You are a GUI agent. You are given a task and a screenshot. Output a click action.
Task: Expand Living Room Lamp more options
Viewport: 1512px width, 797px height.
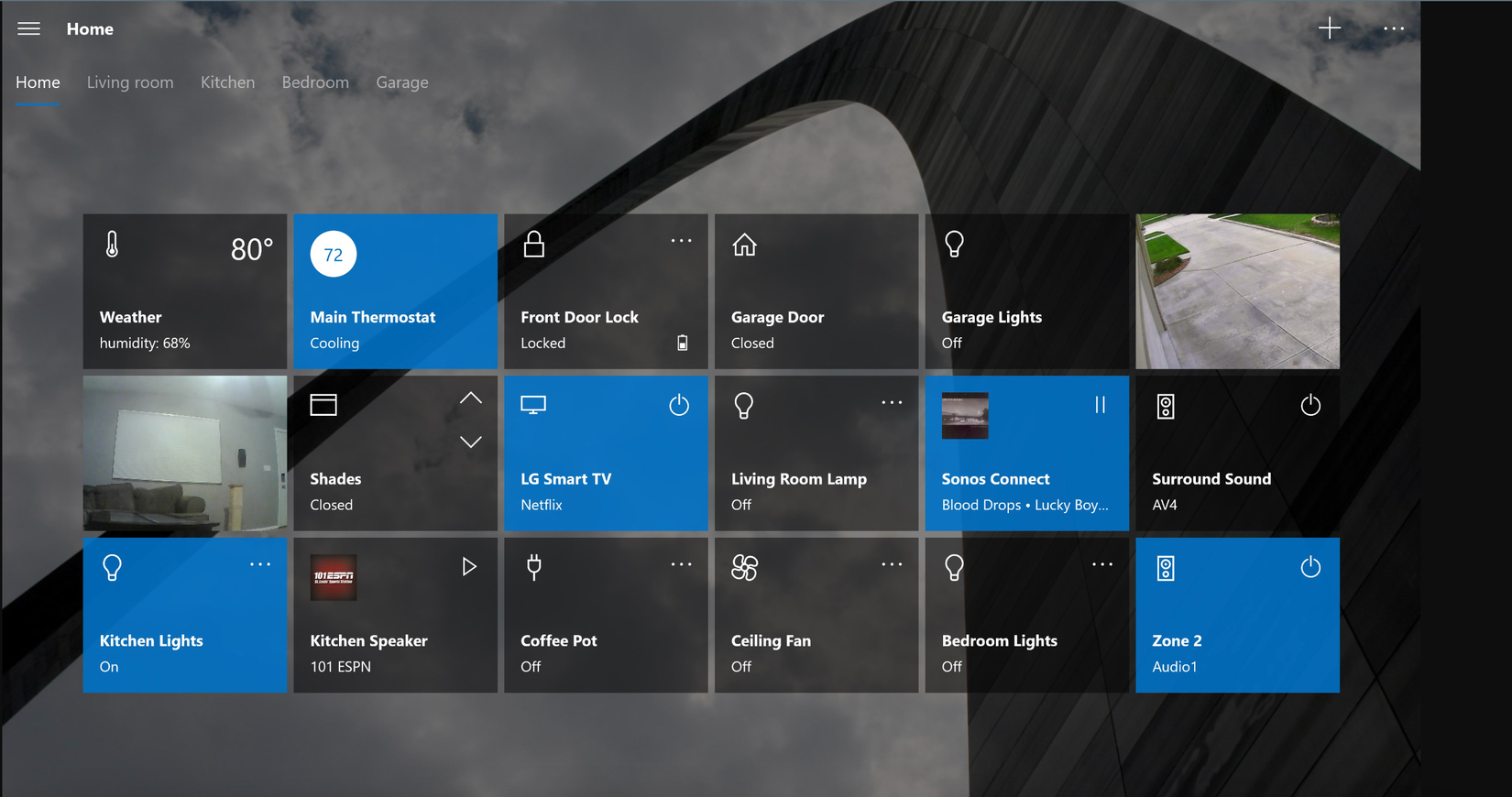(x=891, y=403)
